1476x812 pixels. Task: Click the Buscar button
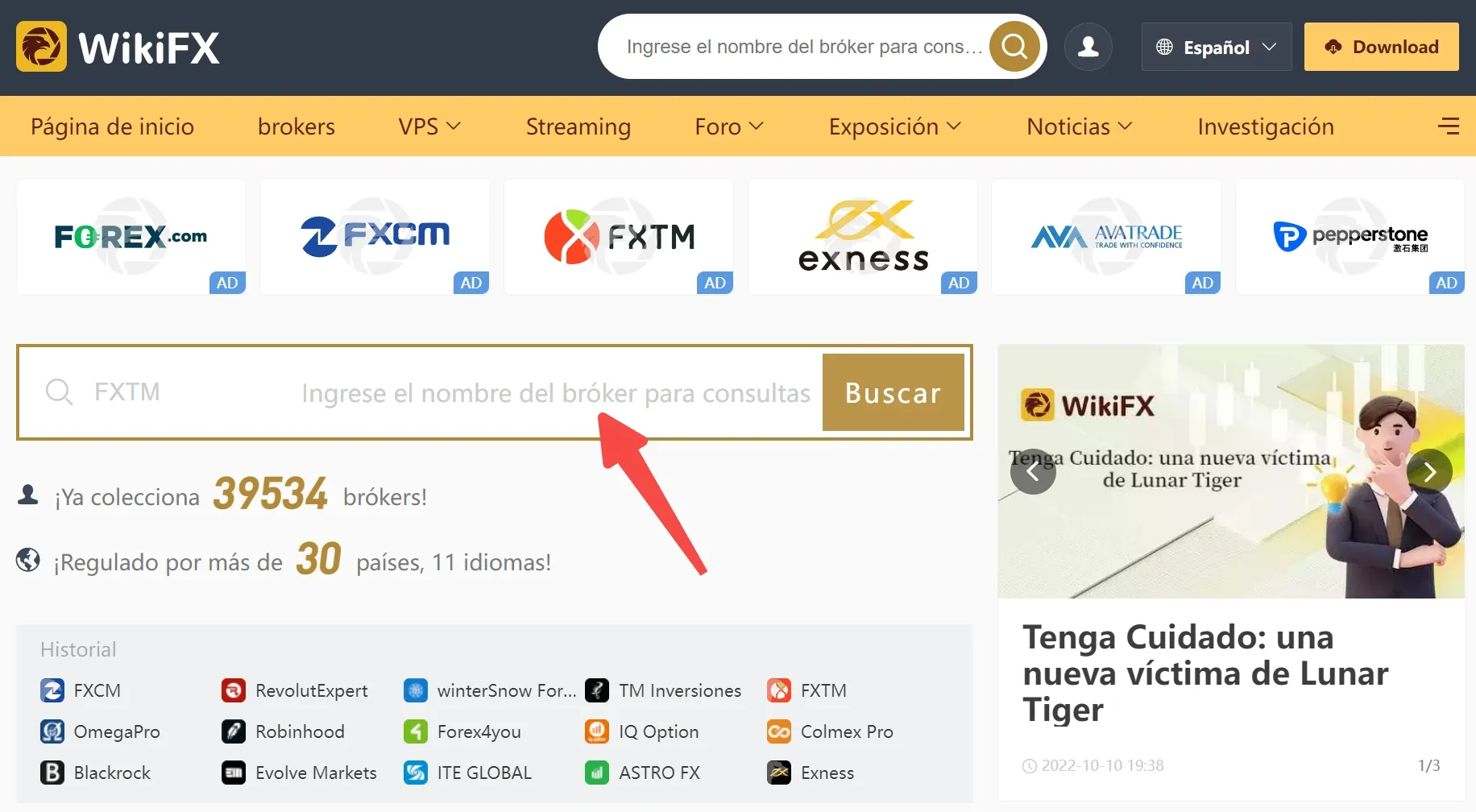click(893, 392)
